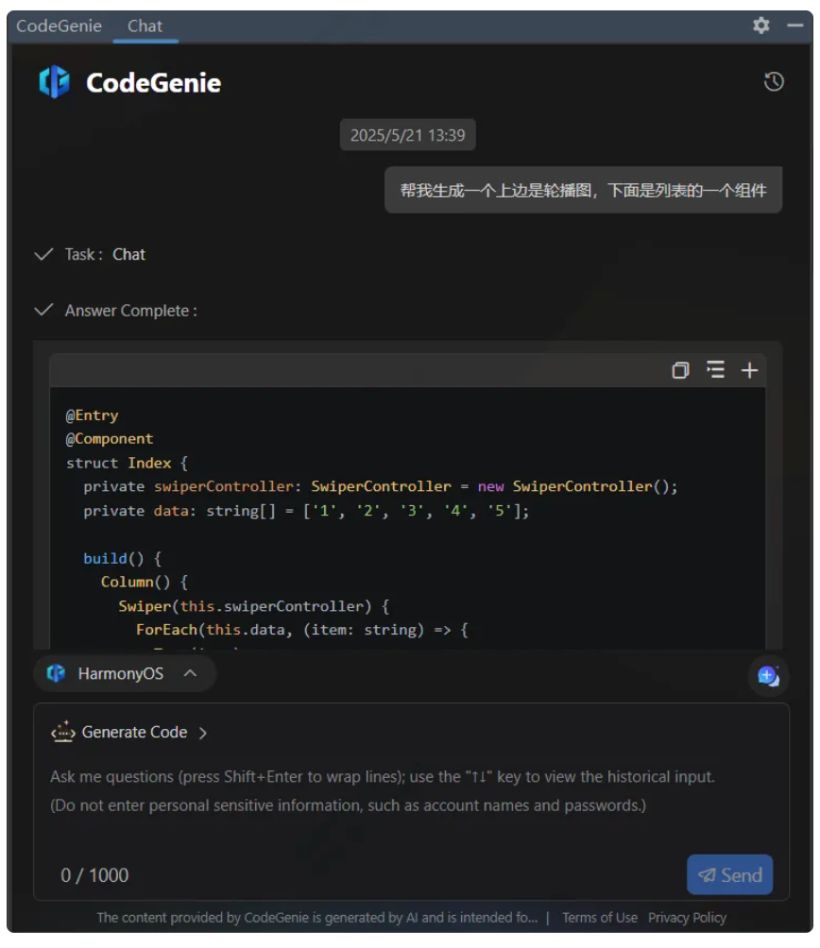This screenshot has width=820, height=948.
Task: Click the list-style icon above the code block
Action: (x=715, y=369)
